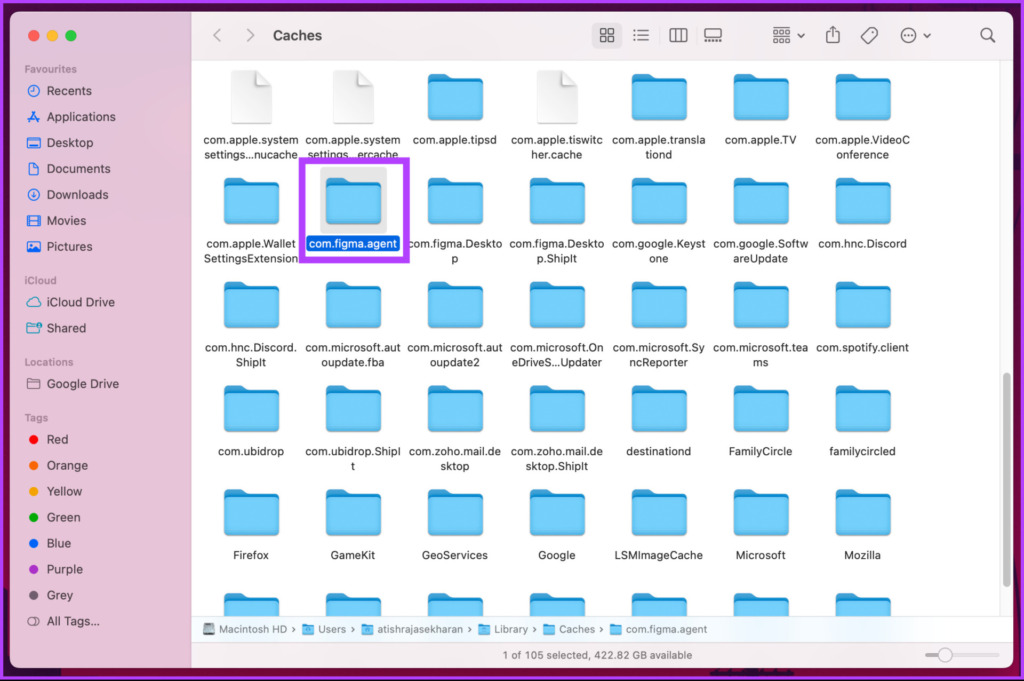Open the Finder search magnifier

(987, 35)
